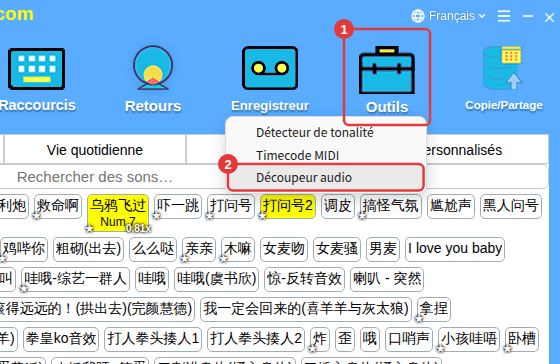Play the 口哨声 sound button
Viewport: 560px width, 364px height.
[409, 339]
